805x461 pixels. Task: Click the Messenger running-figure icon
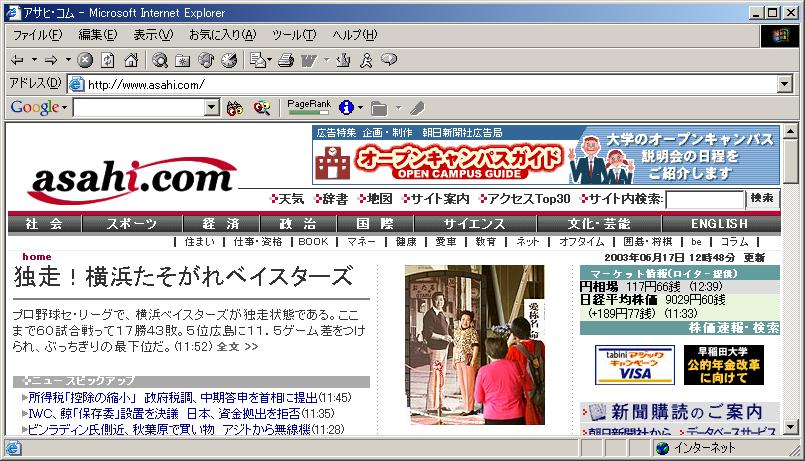pyautogui.click(x=366, y=61)
